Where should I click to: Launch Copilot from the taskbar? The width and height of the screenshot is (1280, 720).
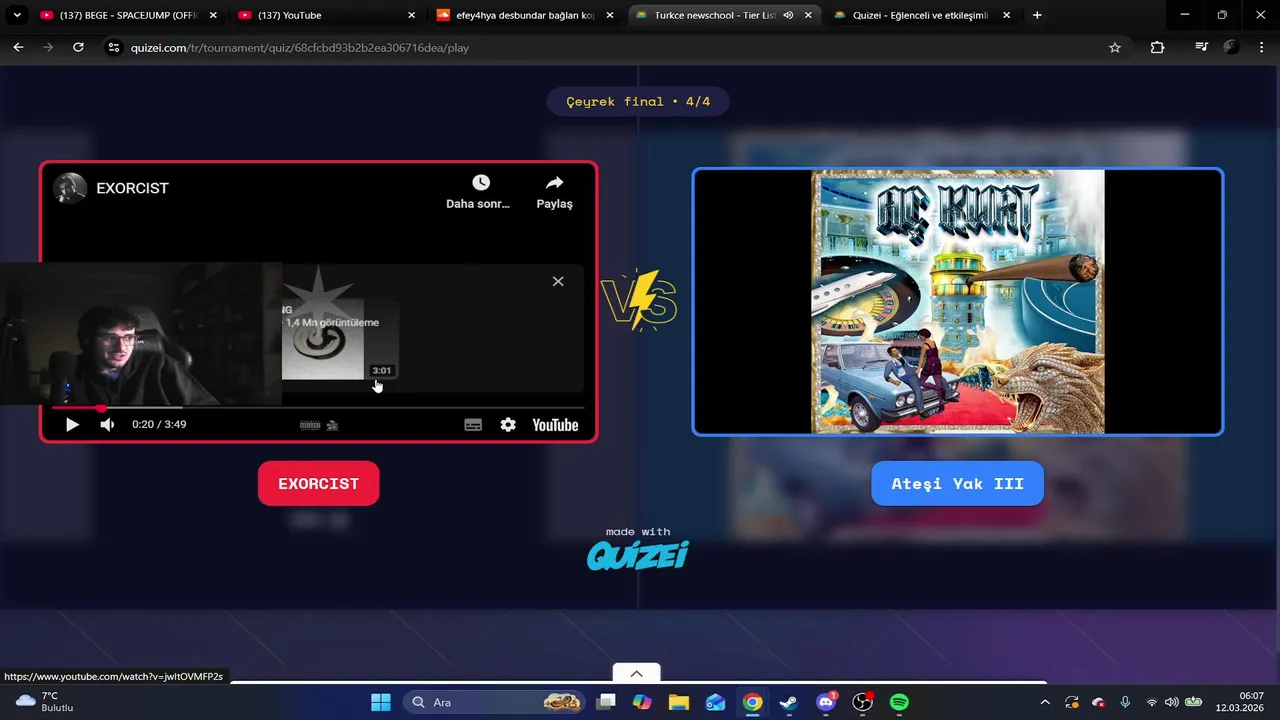[x=642, y=702]
